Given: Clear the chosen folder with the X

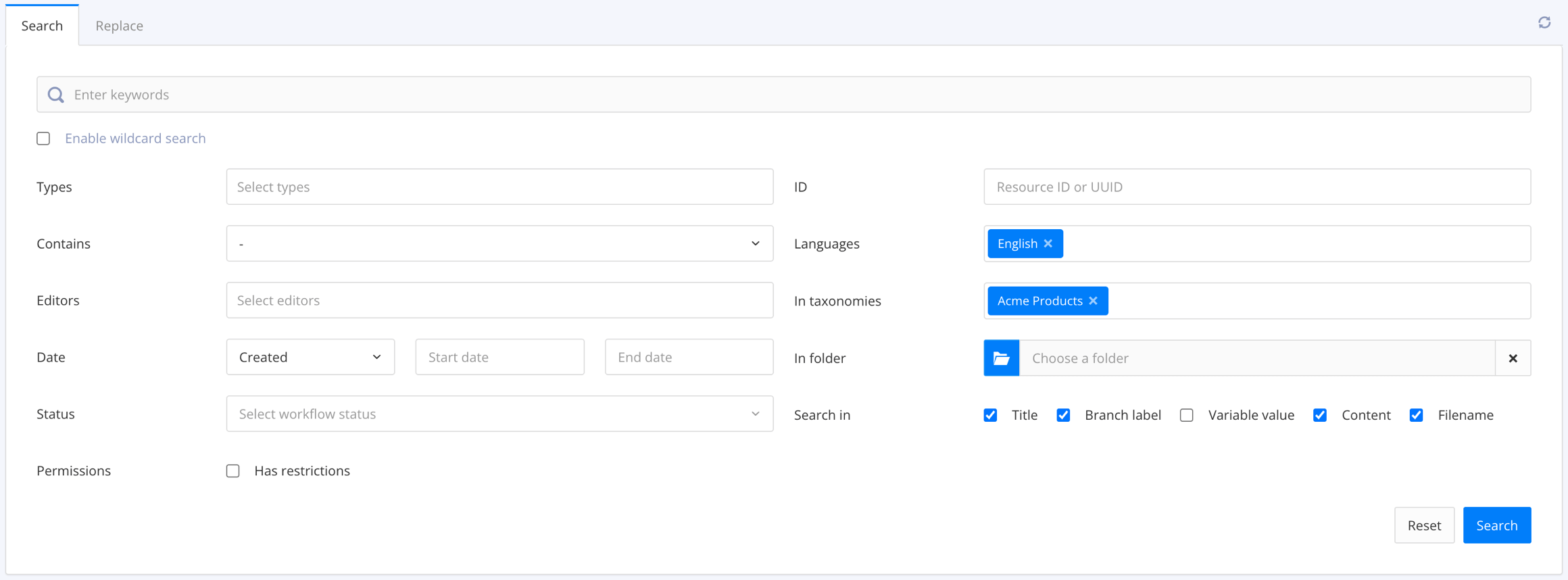Looking at the screenshot, I should pos(1513,358).
